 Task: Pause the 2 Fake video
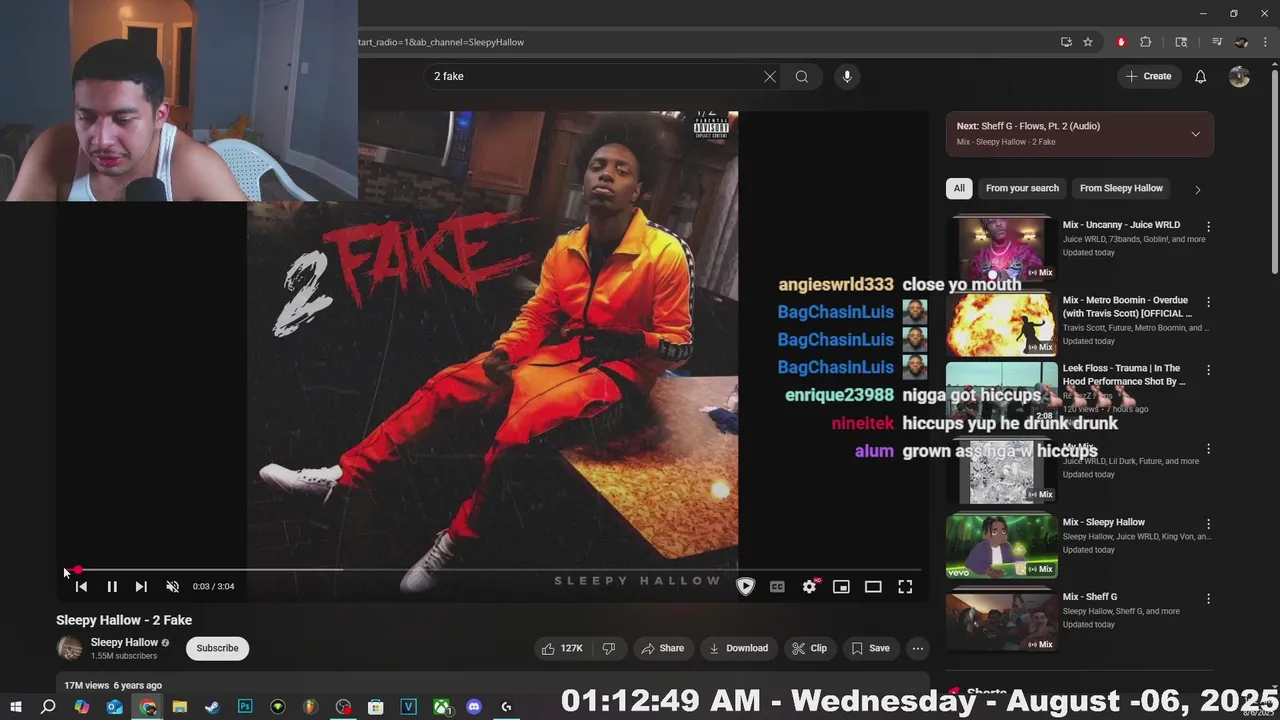click(112, 587)
